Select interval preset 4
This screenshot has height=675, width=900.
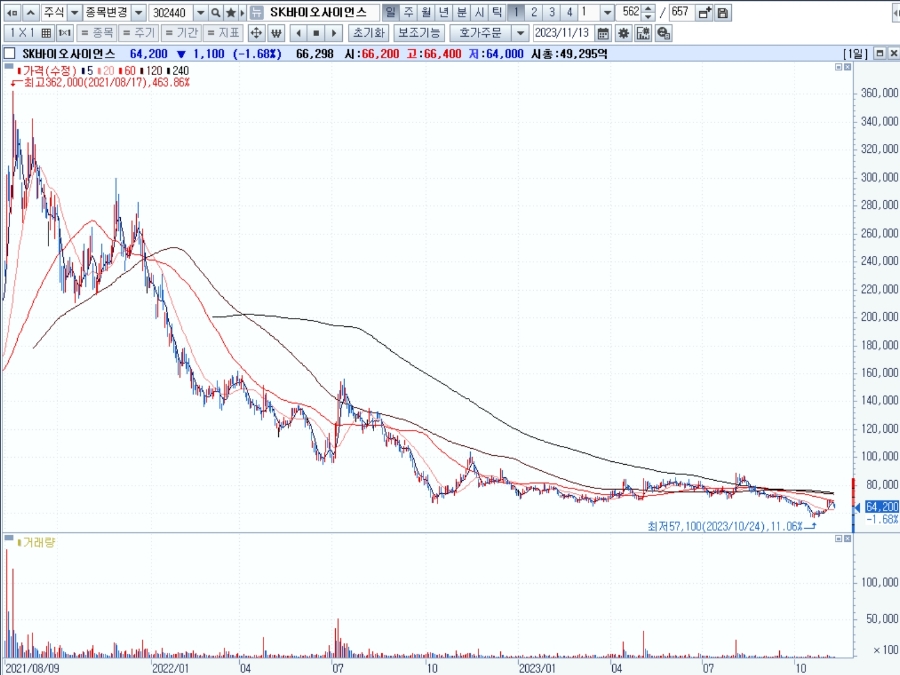569,12
